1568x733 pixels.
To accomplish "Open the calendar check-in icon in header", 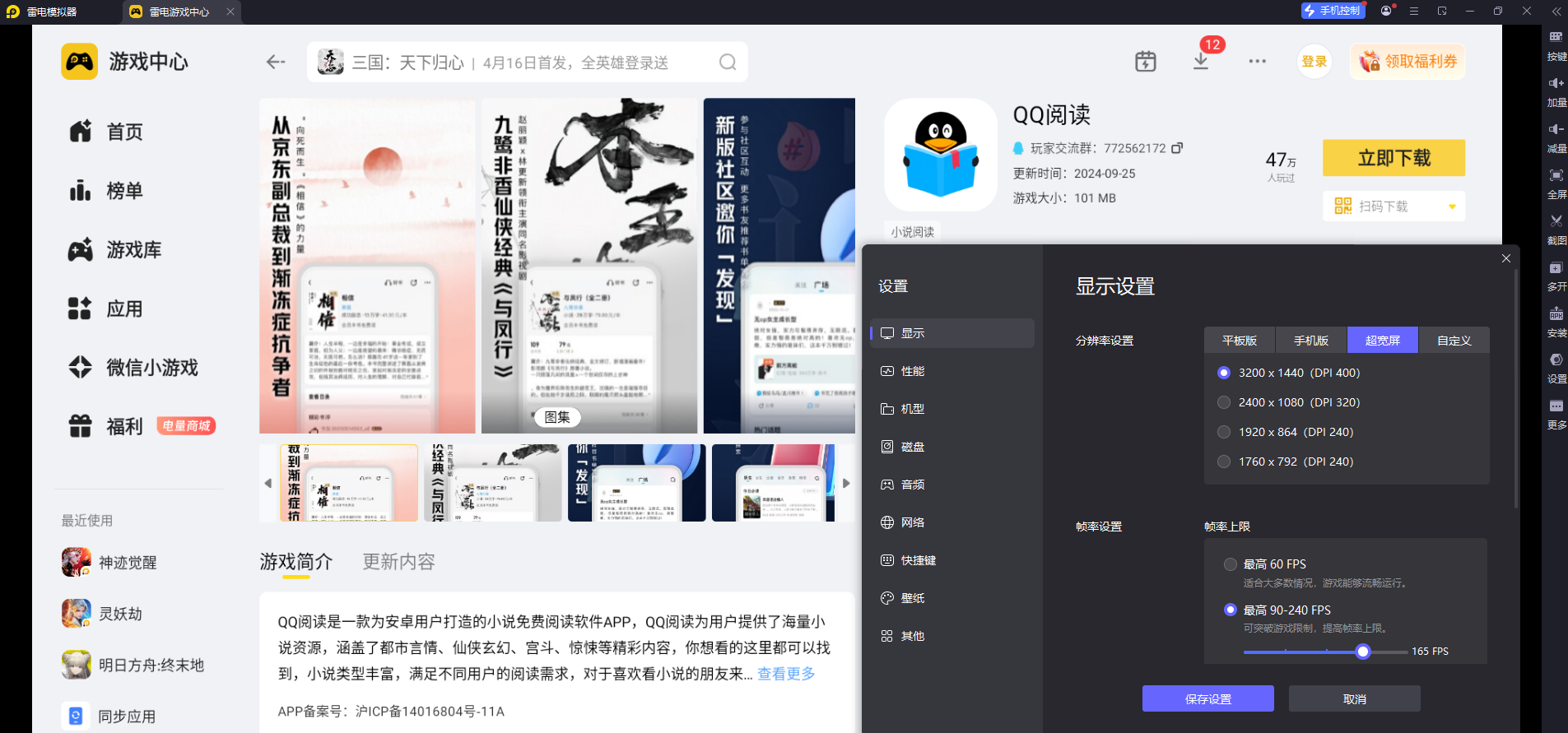I will point(1146,62).
